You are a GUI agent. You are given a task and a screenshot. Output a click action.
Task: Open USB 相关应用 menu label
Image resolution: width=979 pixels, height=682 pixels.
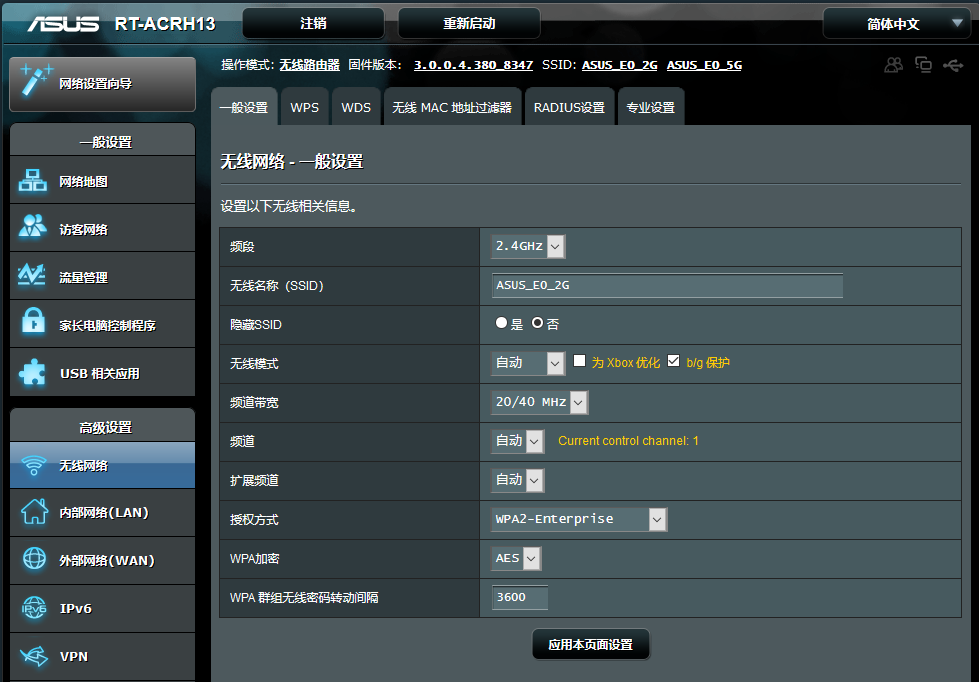coord(100,373)
